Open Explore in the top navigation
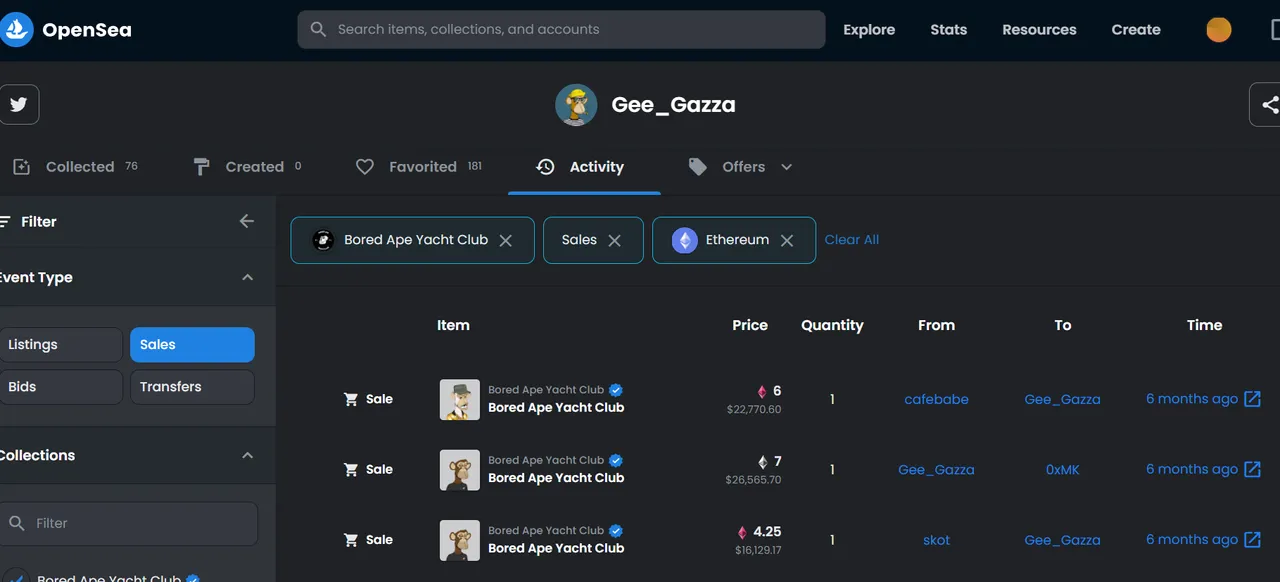Image resolution: width=1280 pixels, height=582 pixels. point(869,30)
